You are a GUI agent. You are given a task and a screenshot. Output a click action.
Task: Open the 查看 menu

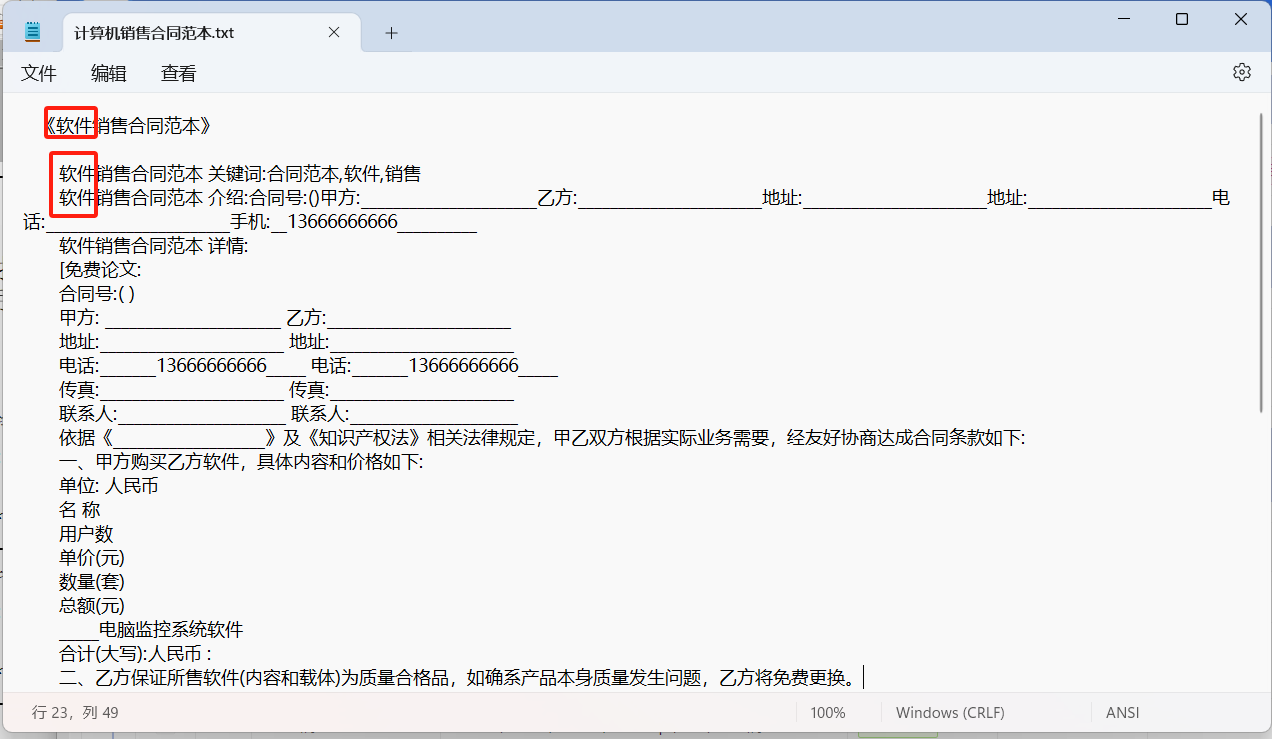pyautogui.click(x=177, y=73)
